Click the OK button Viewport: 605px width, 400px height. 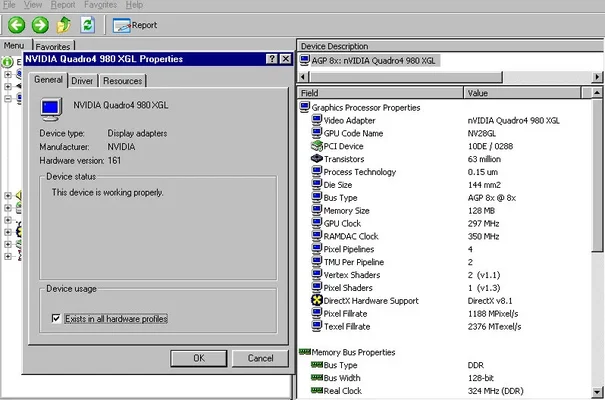coord(199,358)
